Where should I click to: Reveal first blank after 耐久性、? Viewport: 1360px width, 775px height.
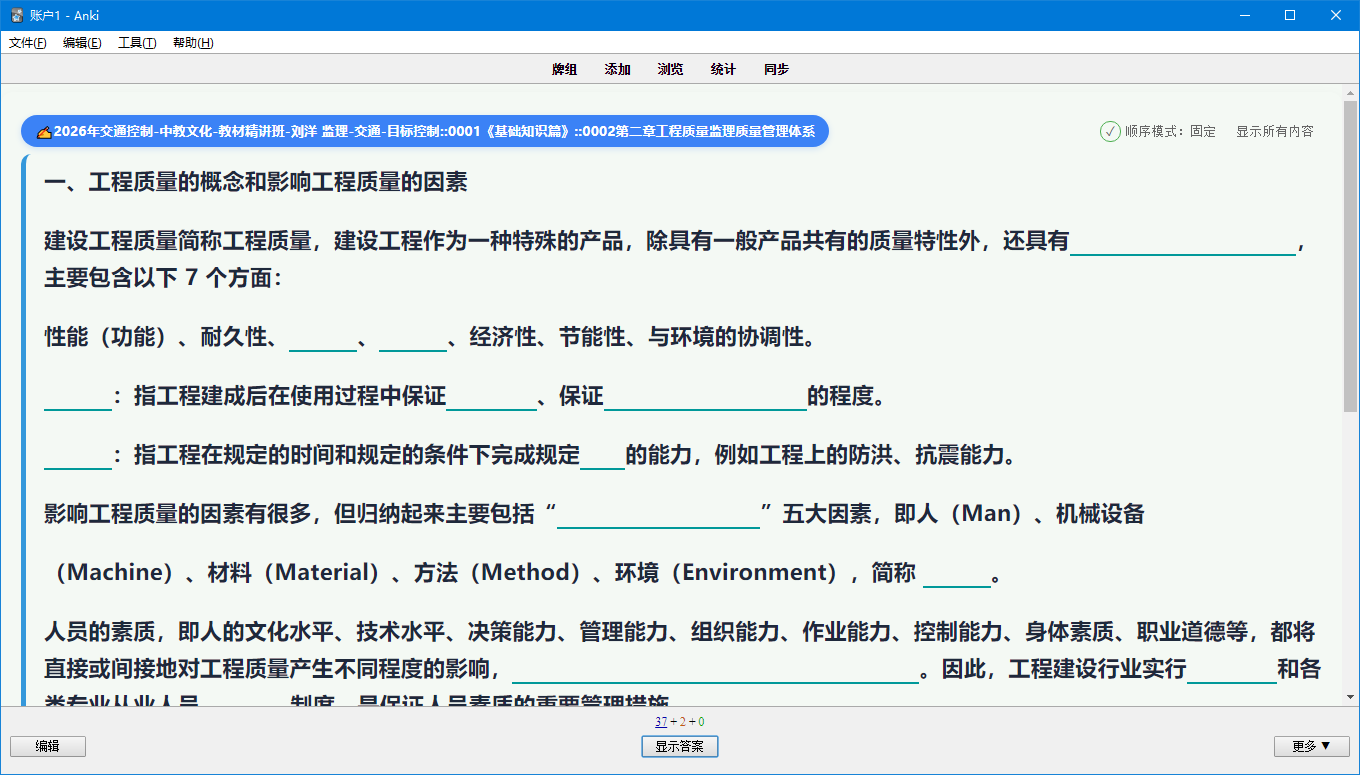(323, 337)
